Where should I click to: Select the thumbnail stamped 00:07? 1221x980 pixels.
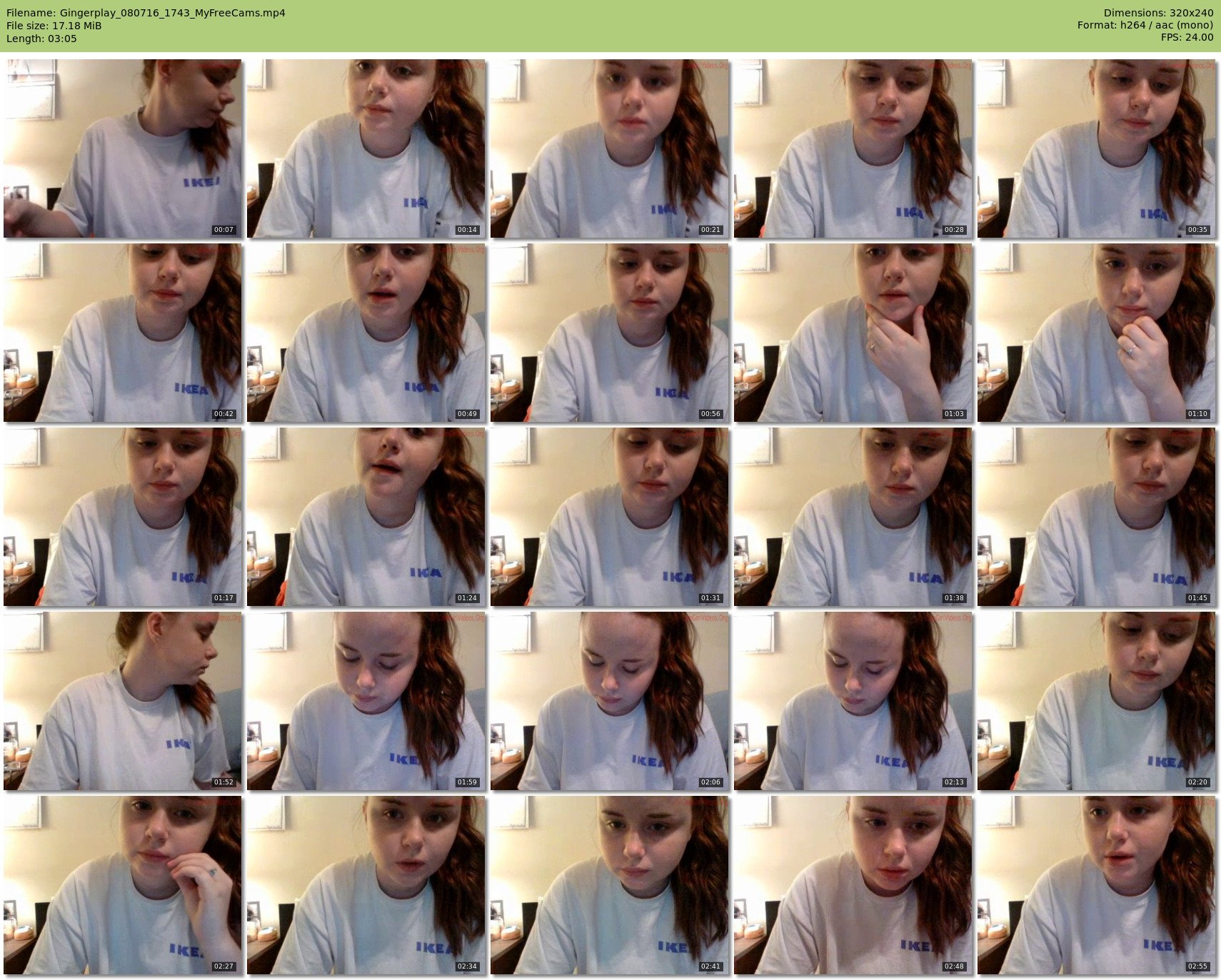tap(123, 148)
